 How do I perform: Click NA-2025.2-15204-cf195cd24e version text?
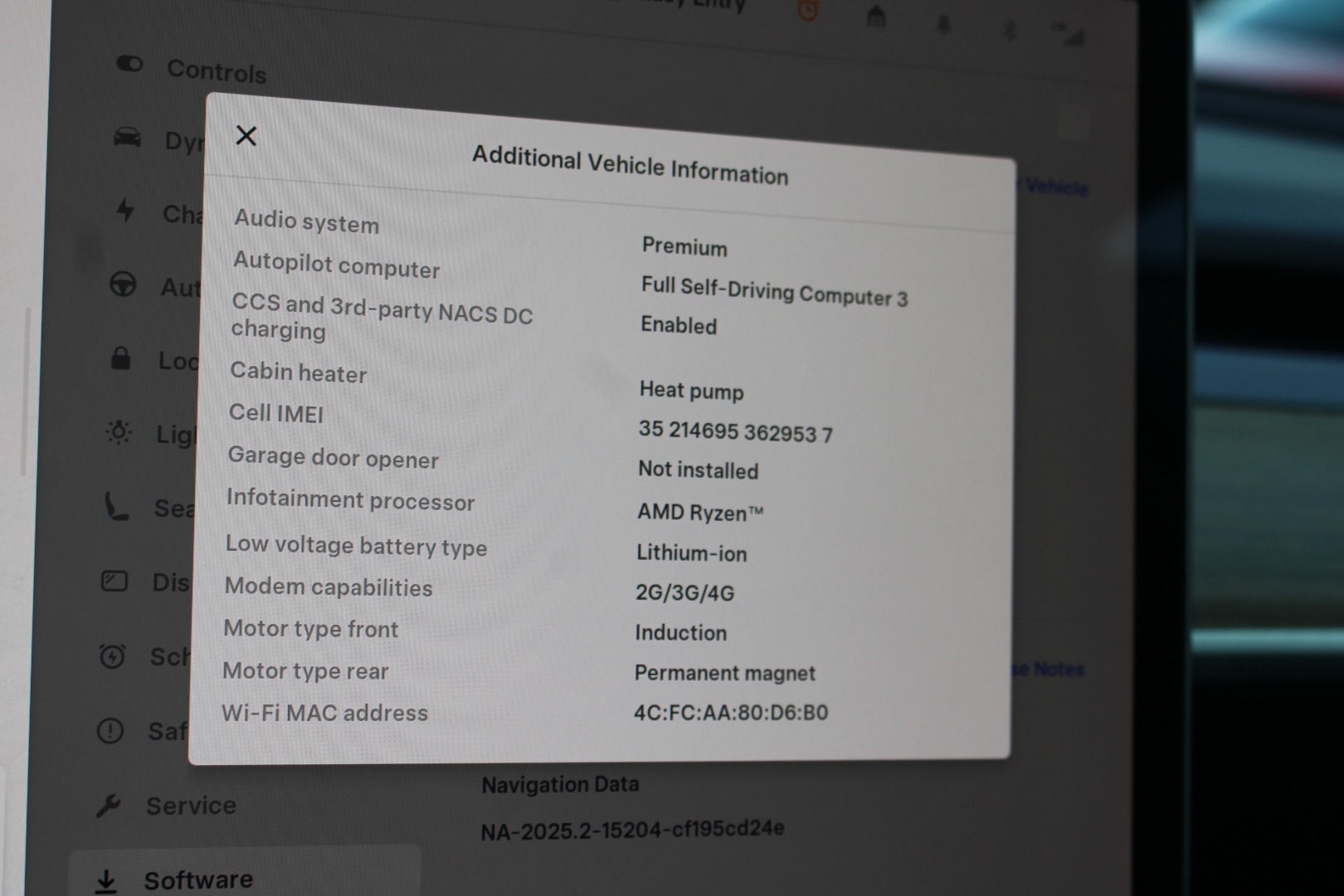[x=632, y=829]
